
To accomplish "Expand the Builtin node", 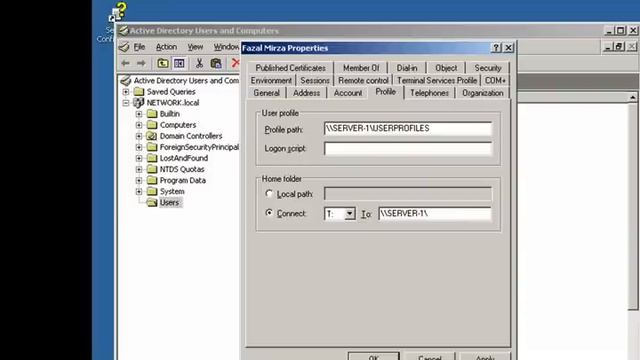I will click(x=139, y=114).
